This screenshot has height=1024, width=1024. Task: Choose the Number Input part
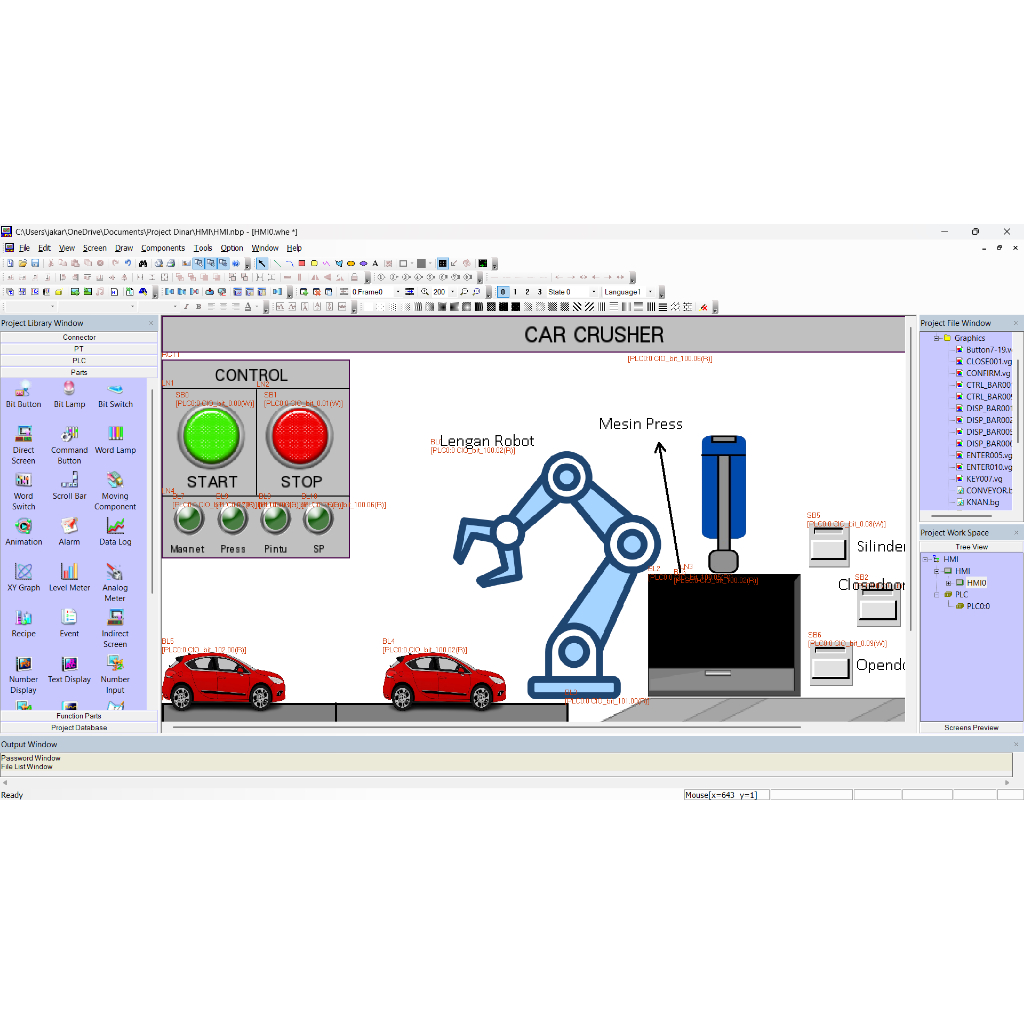[115, 672]
